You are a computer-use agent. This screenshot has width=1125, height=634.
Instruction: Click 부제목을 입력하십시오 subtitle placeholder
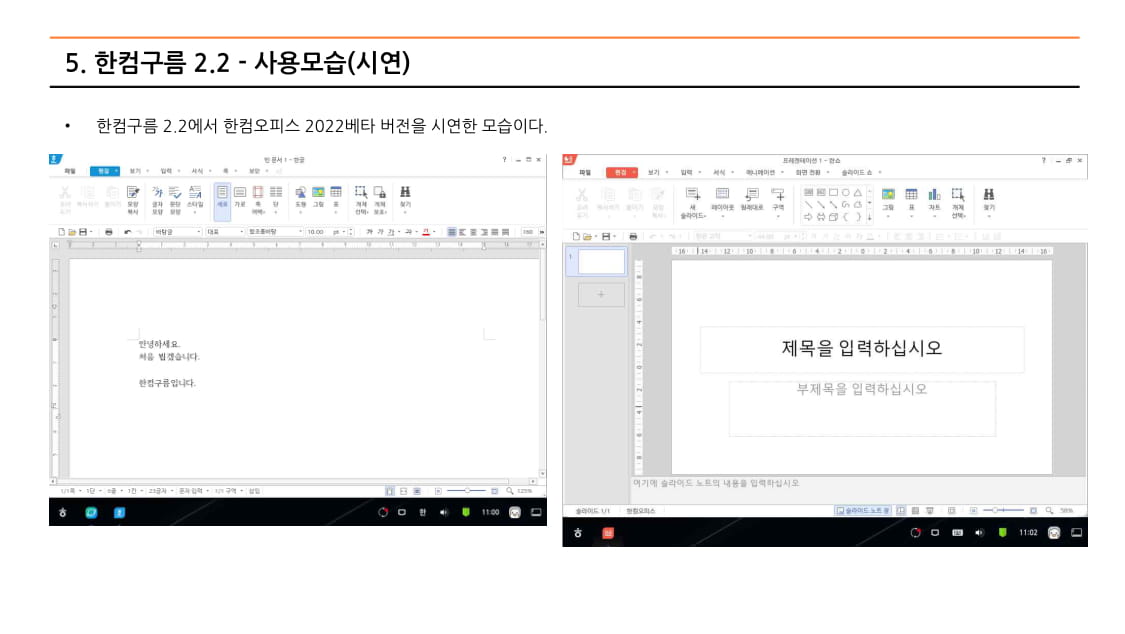coord(862,407)
